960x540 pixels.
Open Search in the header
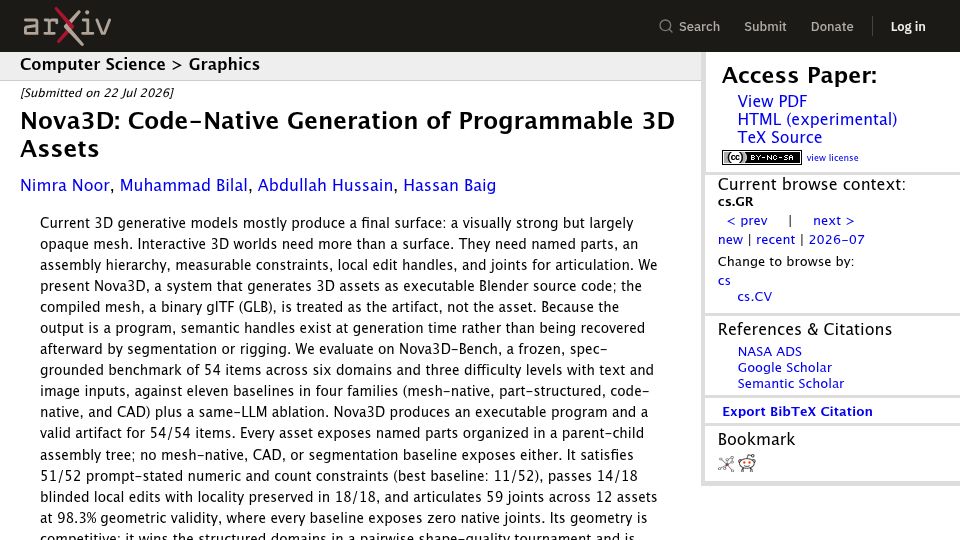[699, 26]
